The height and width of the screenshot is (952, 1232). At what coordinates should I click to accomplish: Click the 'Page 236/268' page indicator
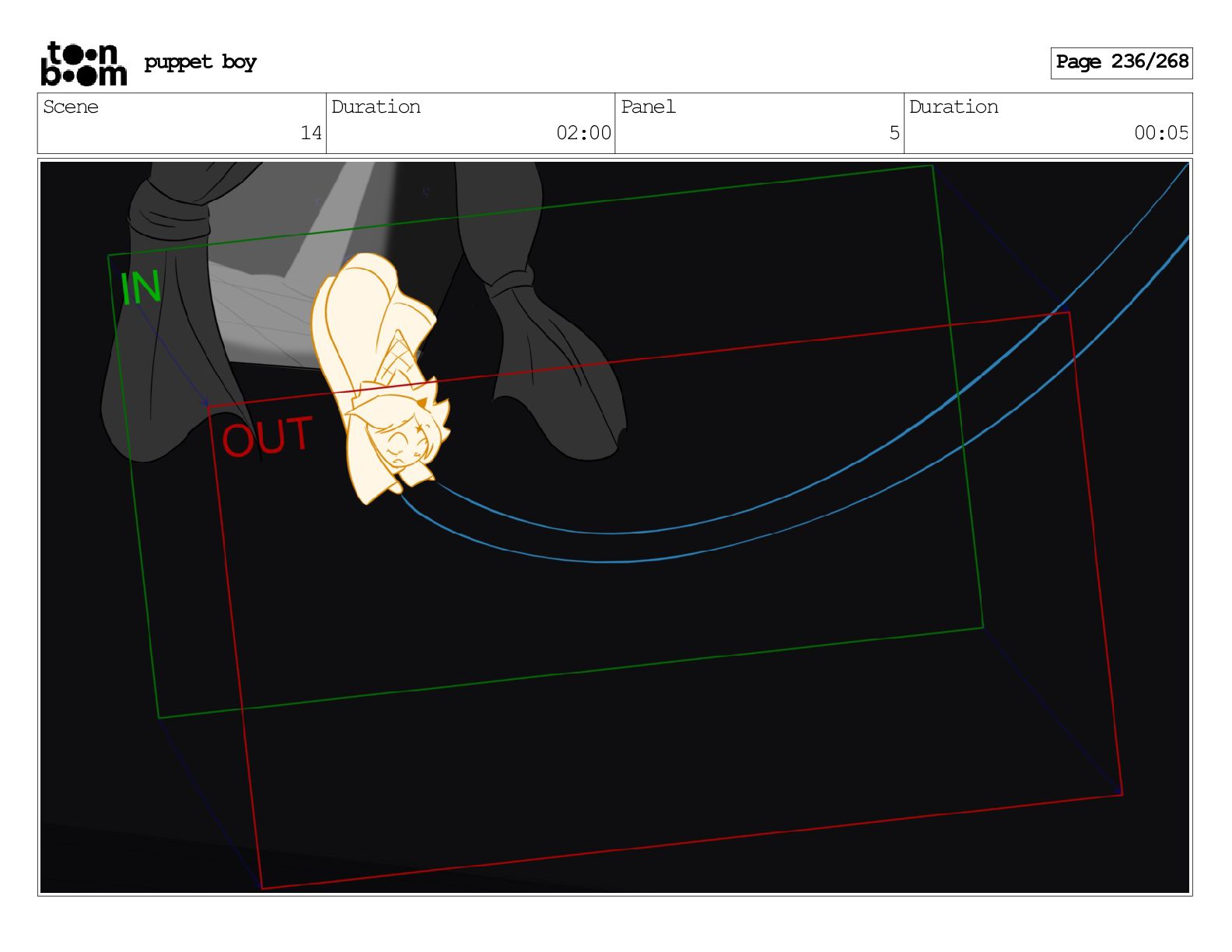1122,62
